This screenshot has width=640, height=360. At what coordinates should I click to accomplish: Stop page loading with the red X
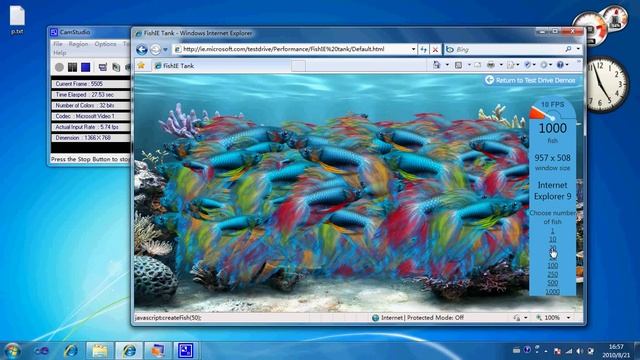436,49
